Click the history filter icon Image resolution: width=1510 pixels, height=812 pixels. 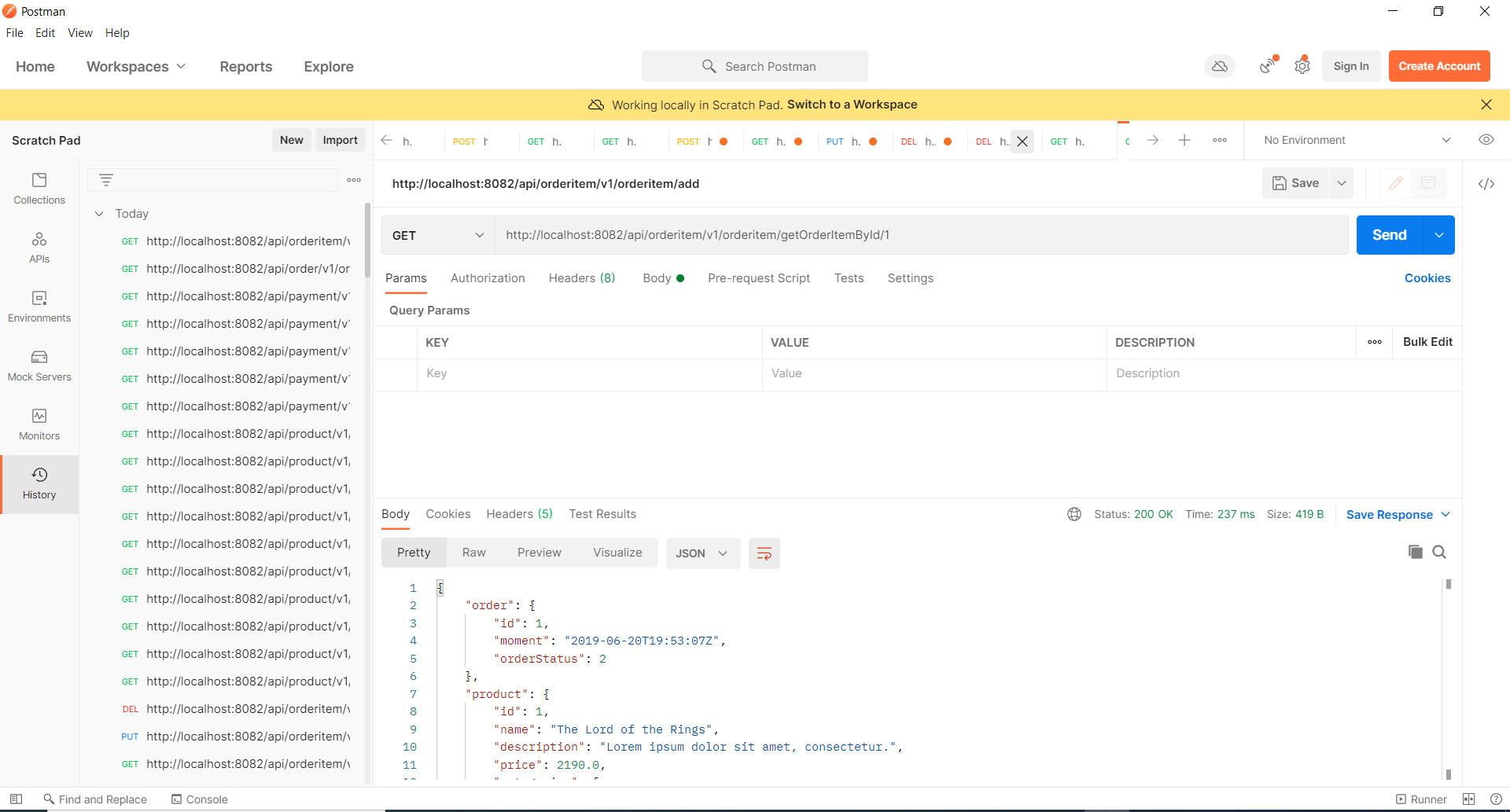click(x=106, y=180)
